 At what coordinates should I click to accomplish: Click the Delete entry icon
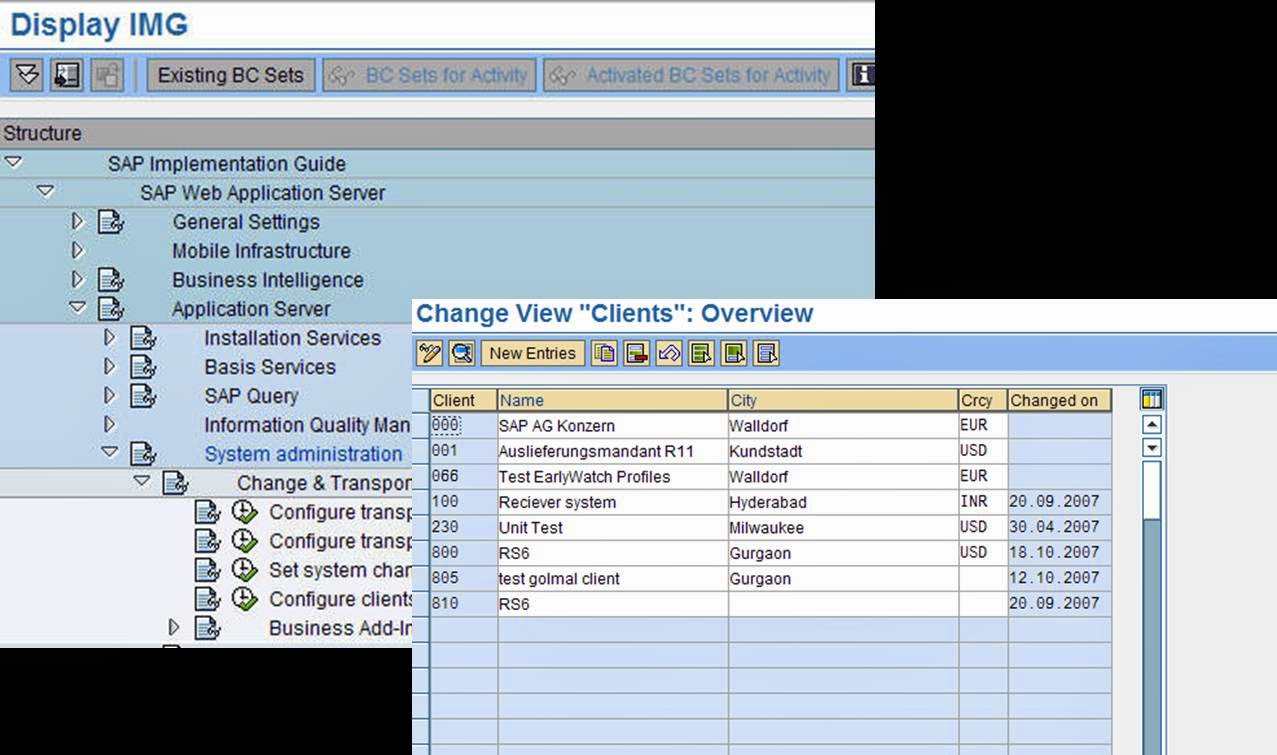636,352
